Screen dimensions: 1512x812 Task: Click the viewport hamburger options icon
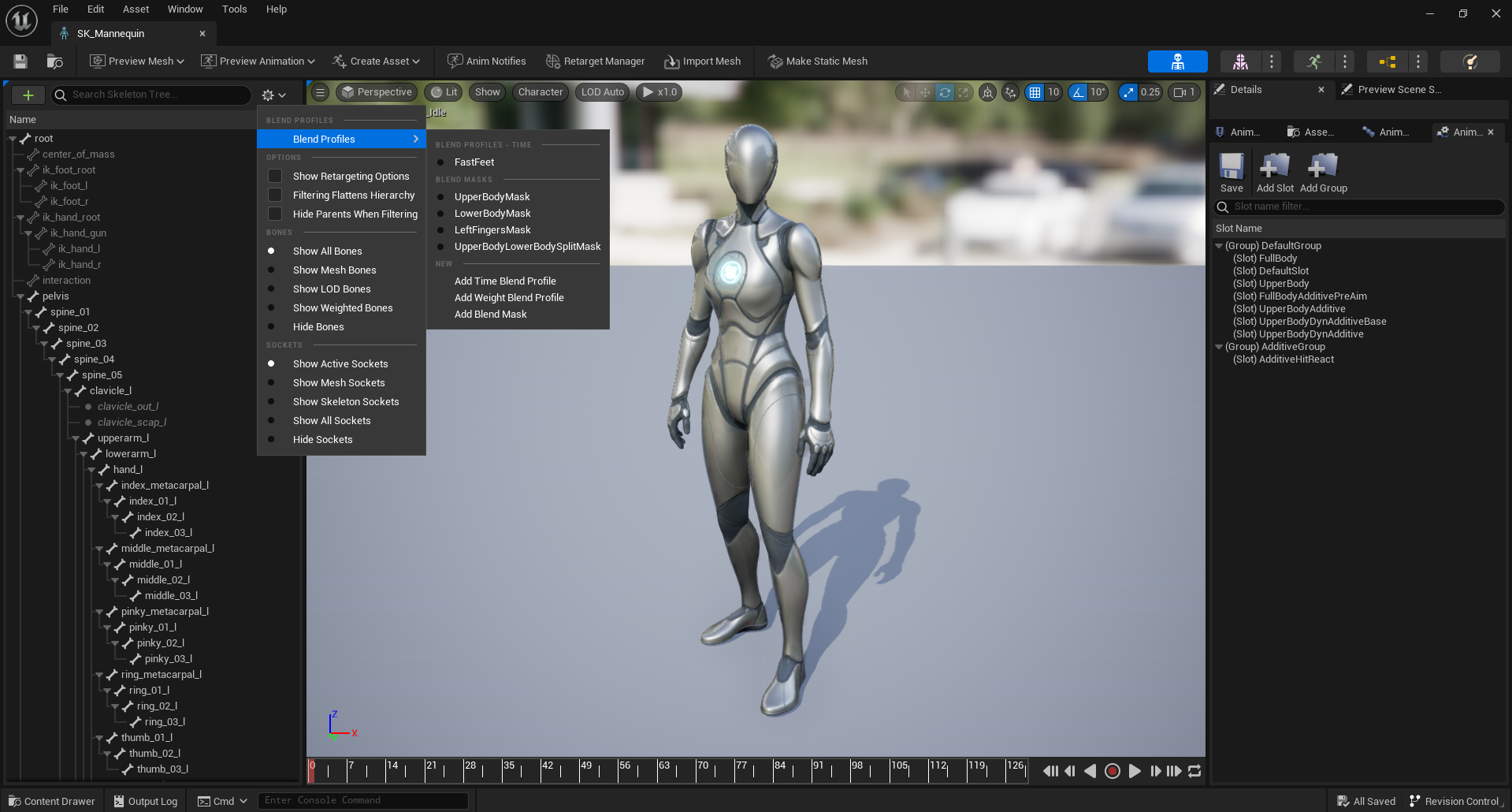[320, 92]
